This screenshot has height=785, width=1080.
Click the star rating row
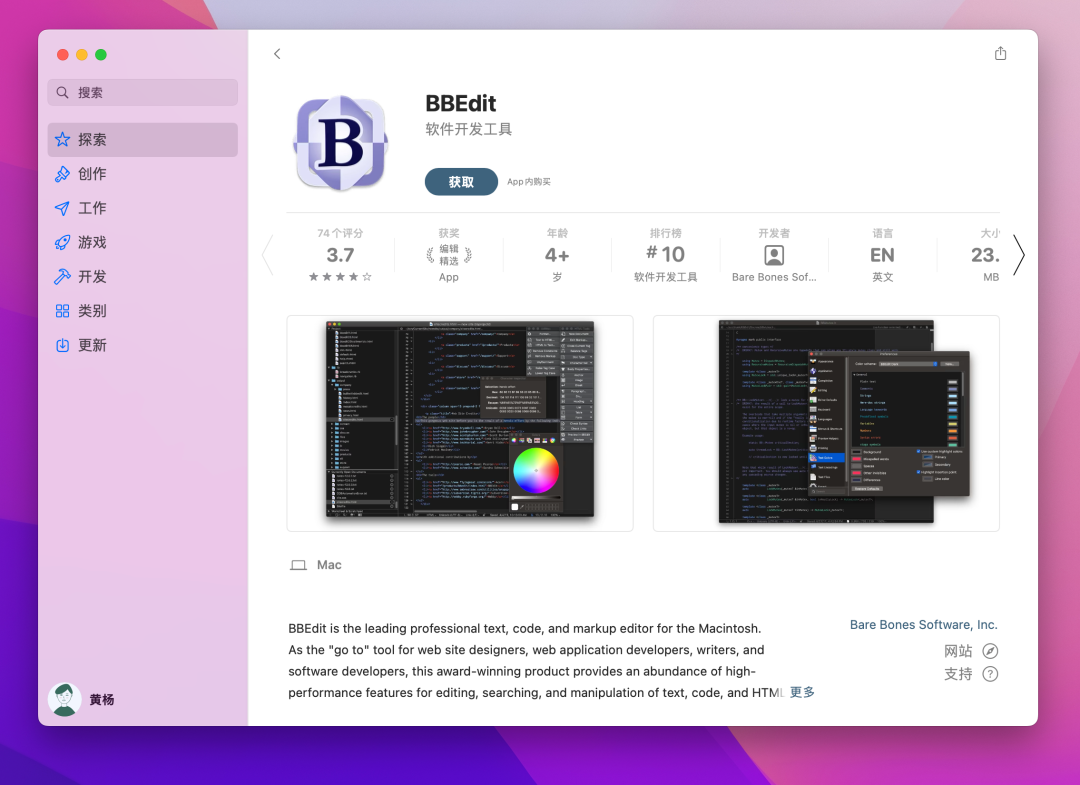coord(340,277)
